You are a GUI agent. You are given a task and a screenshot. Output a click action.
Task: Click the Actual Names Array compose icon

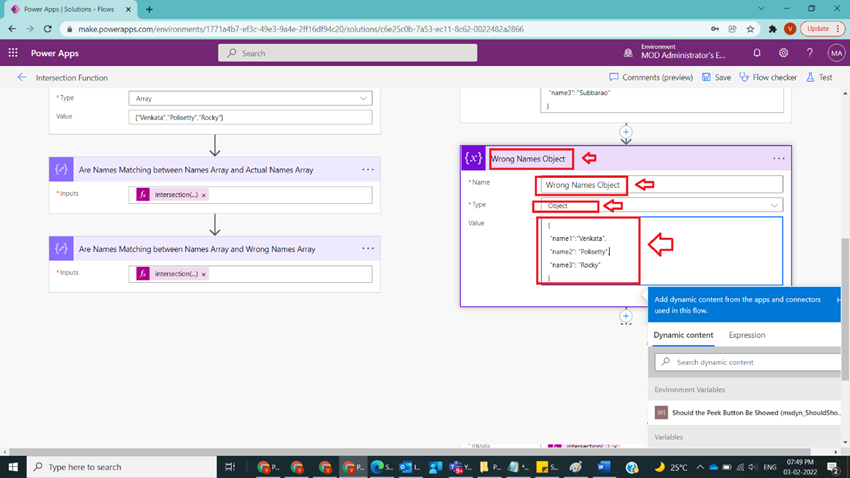click(61, 170)
